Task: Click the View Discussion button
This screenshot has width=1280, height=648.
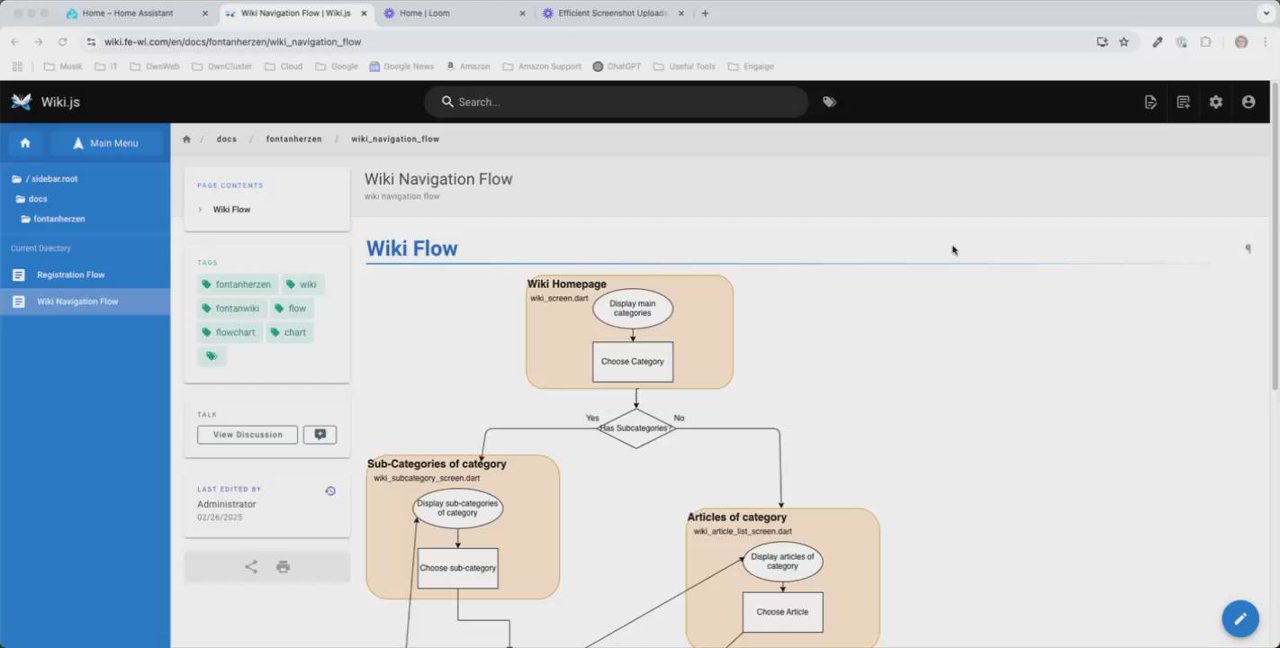Action: coord(247,435)
